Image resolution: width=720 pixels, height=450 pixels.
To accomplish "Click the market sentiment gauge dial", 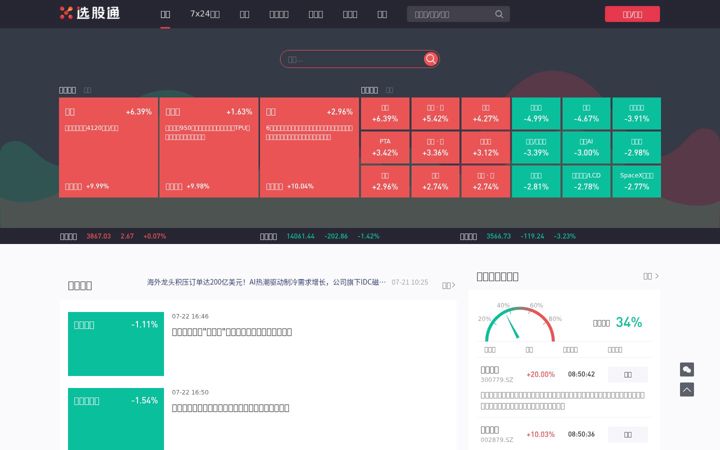I will 520,324.
